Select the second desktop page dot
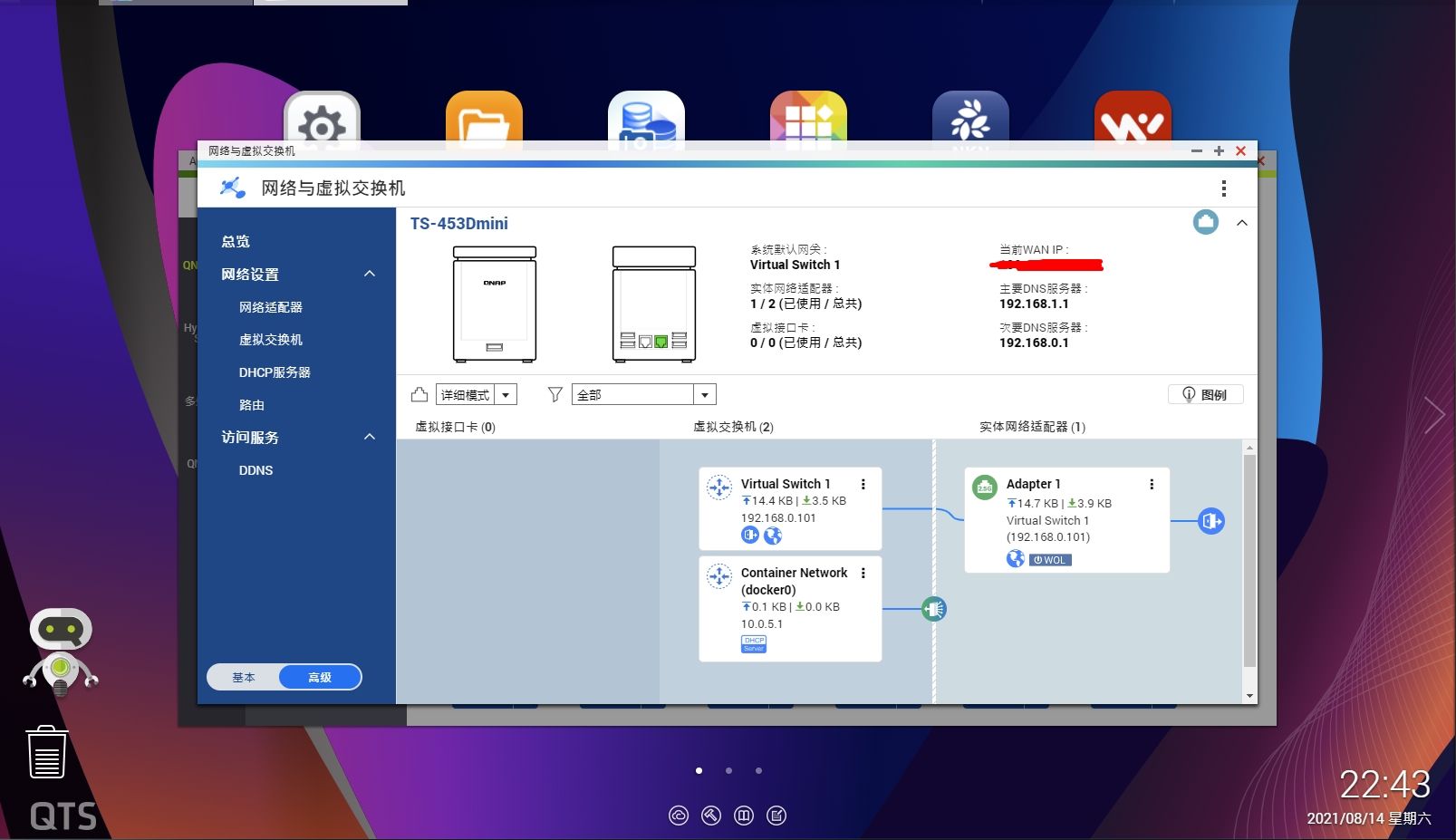 point(728,771)
